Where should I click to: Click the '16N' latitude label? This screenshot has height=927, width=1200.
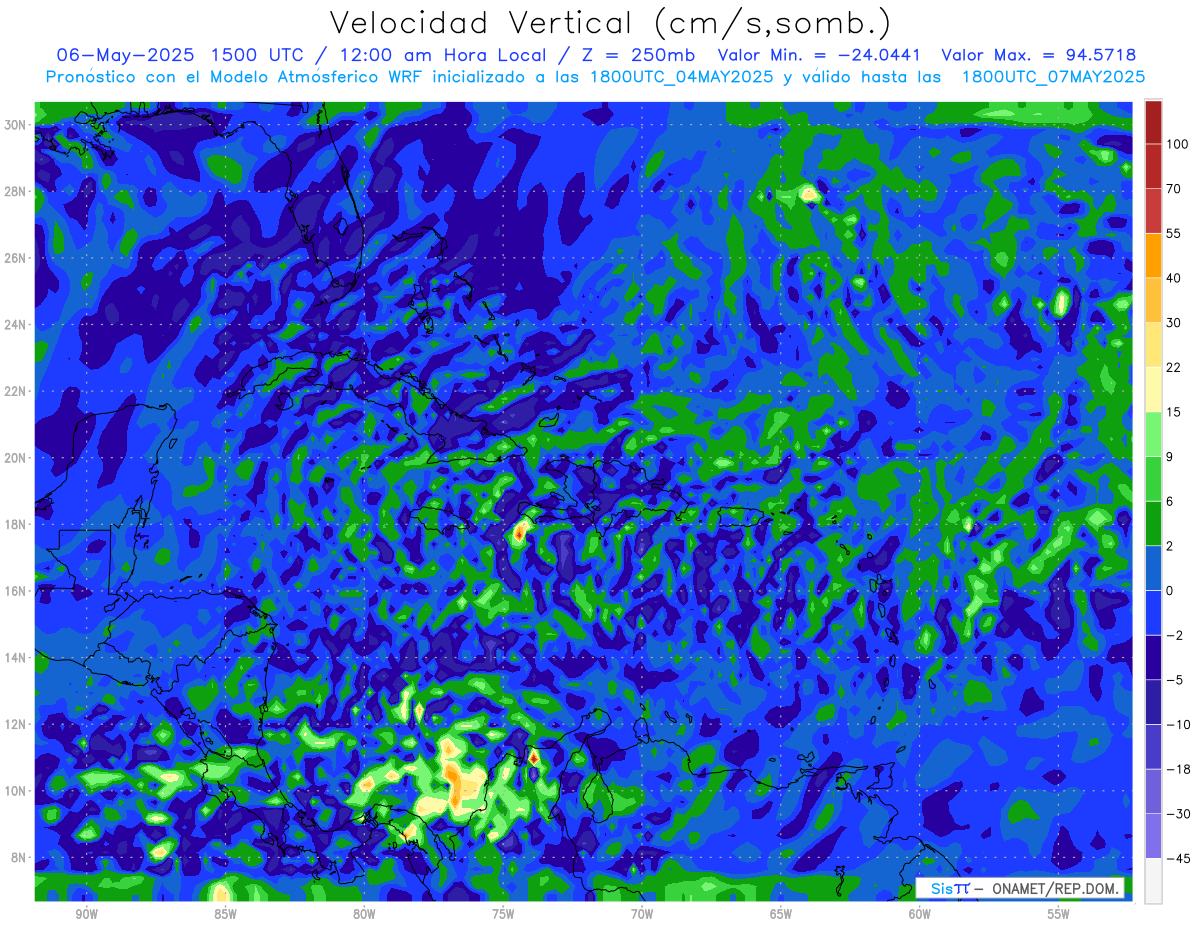[x=17, y=591]
